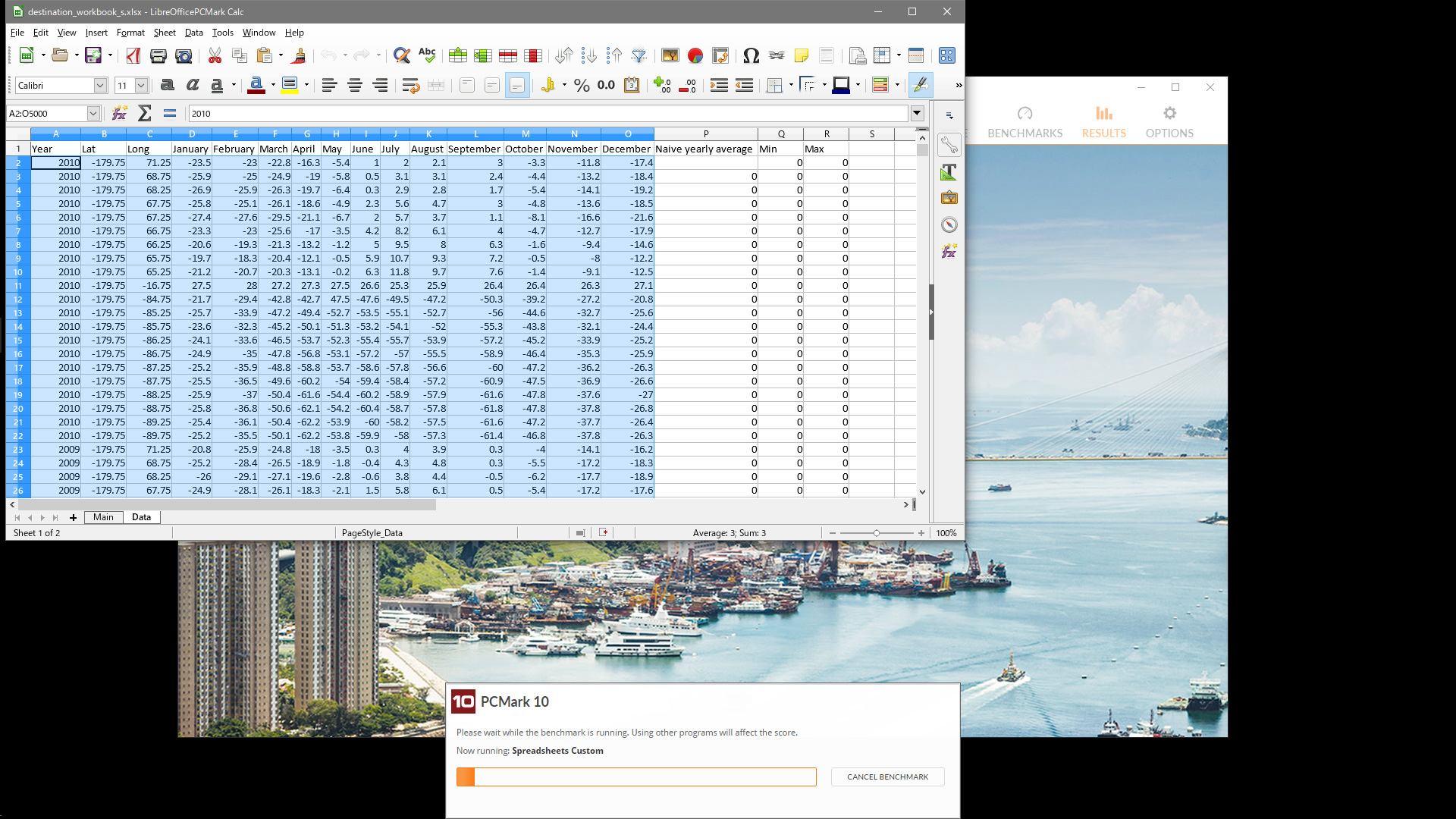Click the CANCEL BENCHMARK button
This screenshot has width=1456, height=819.
tap(887, 777)
